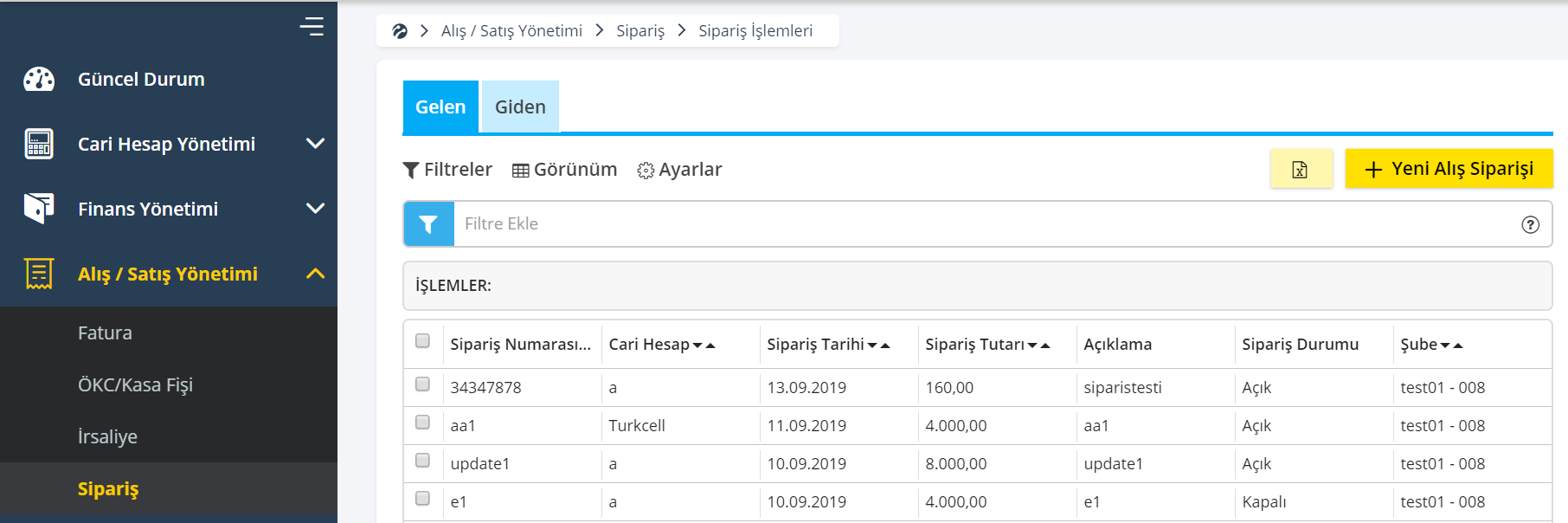
Task: Open Fatura in the sidebar
Action: tap(105, 333)
